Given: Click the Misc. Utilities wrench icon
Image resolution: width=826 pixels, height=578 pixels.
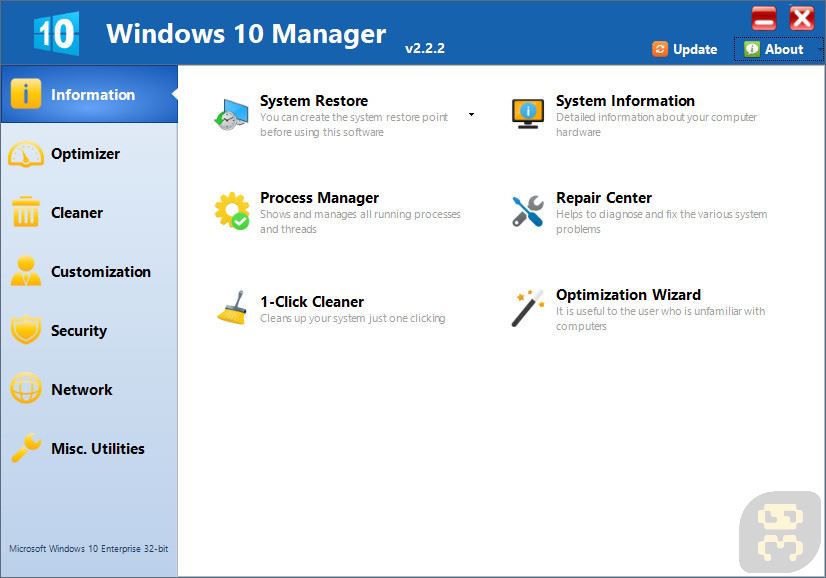Looking at the screenshot, I should pyautogui.click(x=26, y=447).
